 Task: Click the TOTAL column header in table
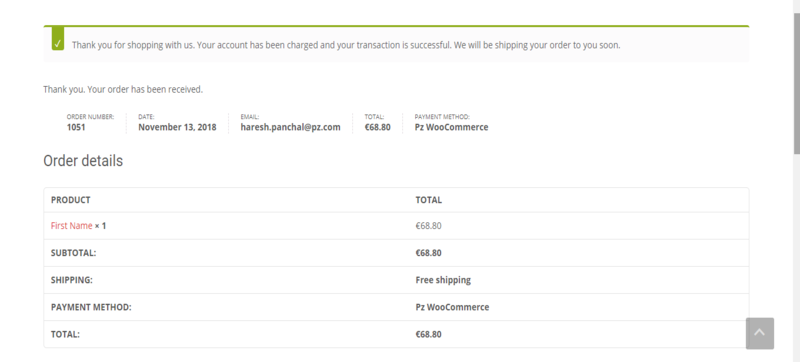click(429, 200)
